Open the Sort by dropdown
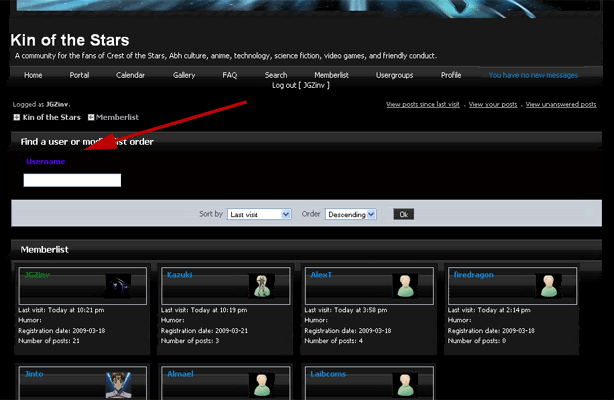Screen dimensions: 614x400 (259, 214)
